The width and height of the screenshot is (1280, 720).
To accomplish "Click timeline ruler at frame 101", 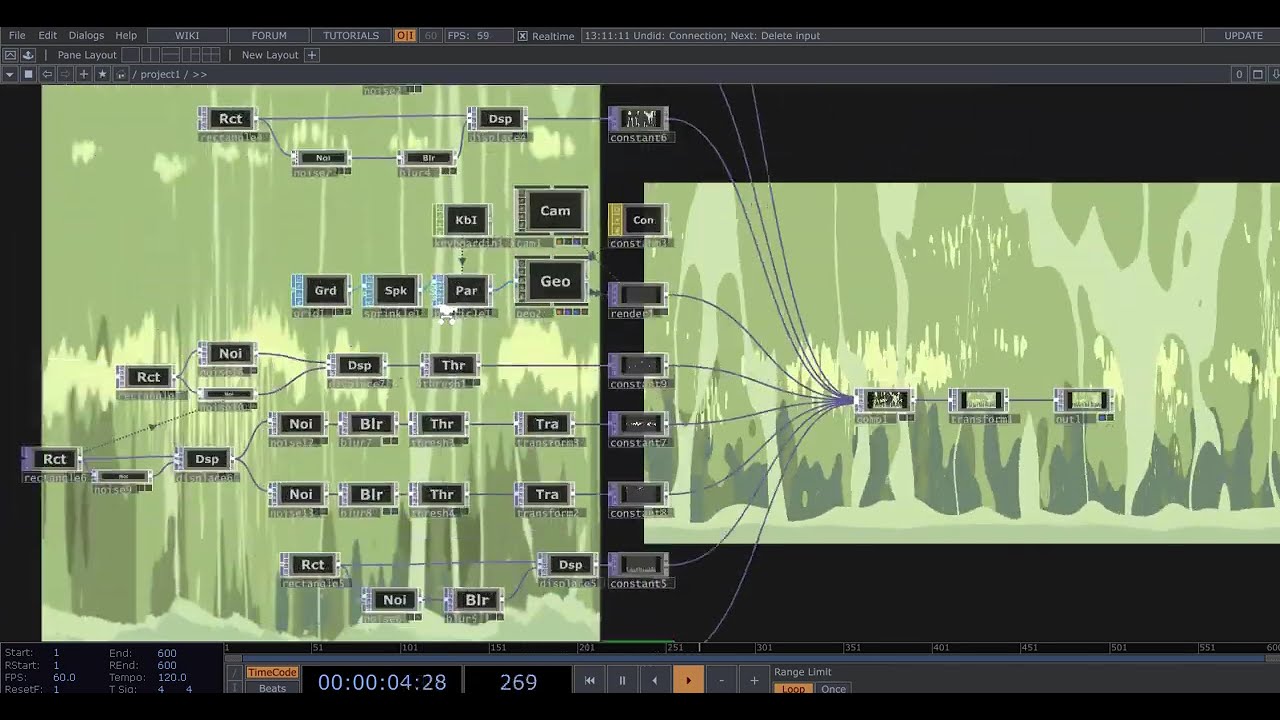I will (x=410, y=648).
